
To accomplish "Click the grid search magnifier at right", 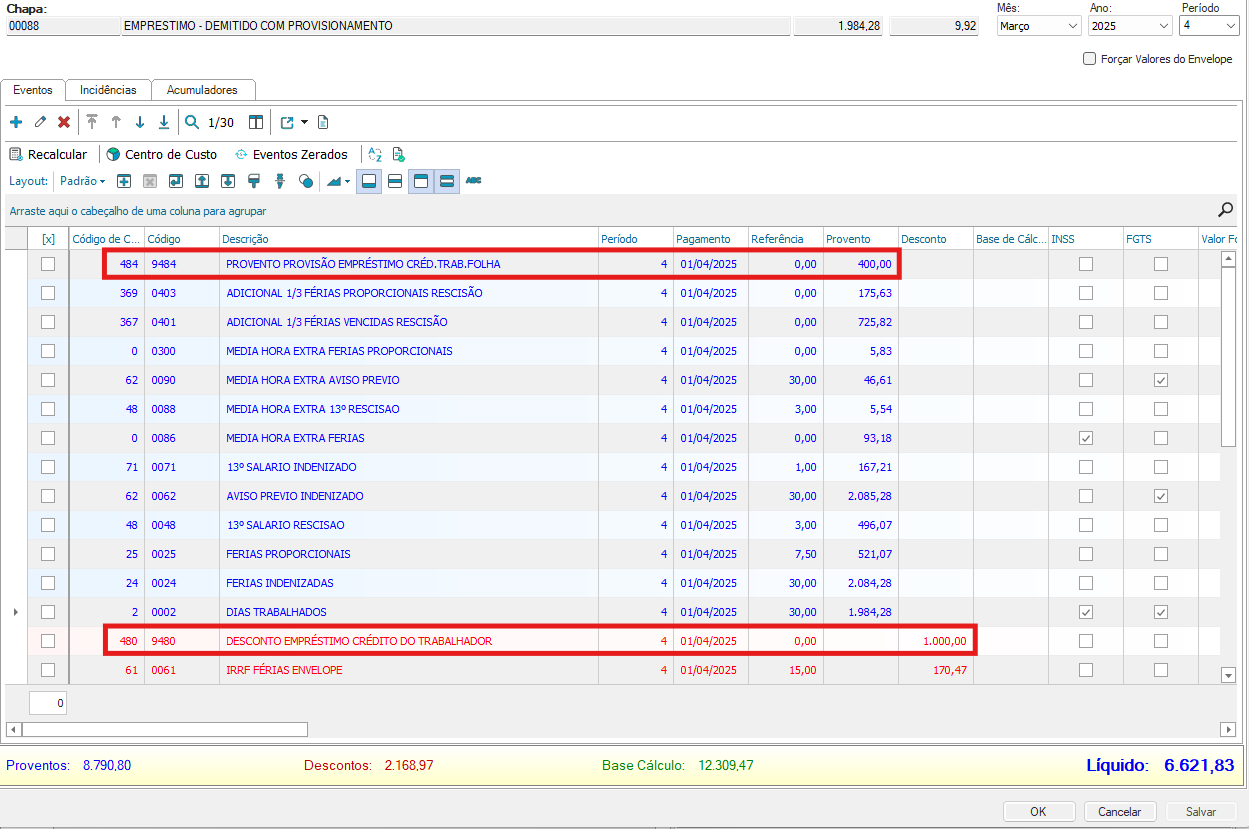I will [x=1225, y=210].
